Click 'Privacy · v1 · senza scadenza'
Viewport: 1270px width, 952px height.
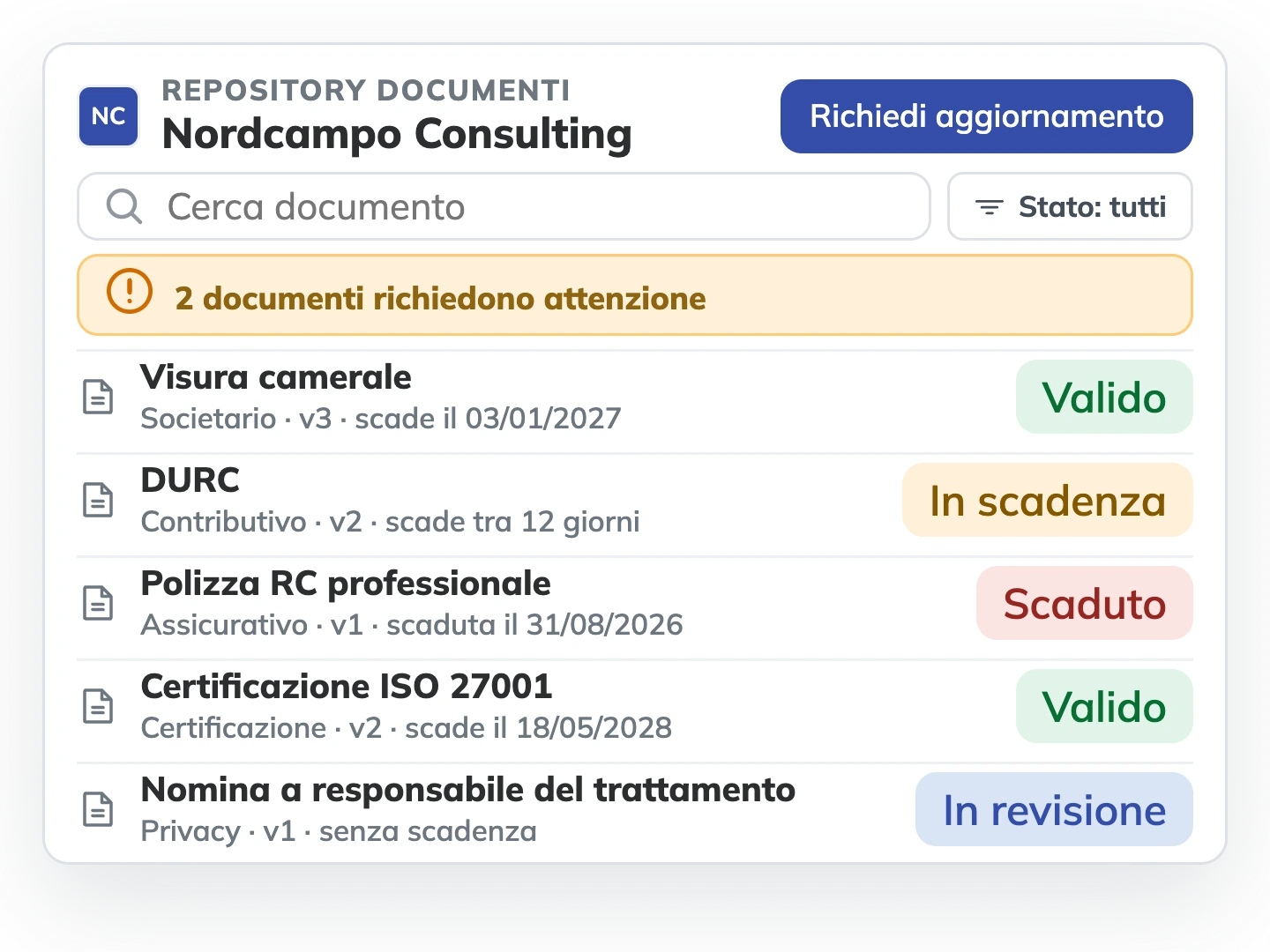pos(339,831)
